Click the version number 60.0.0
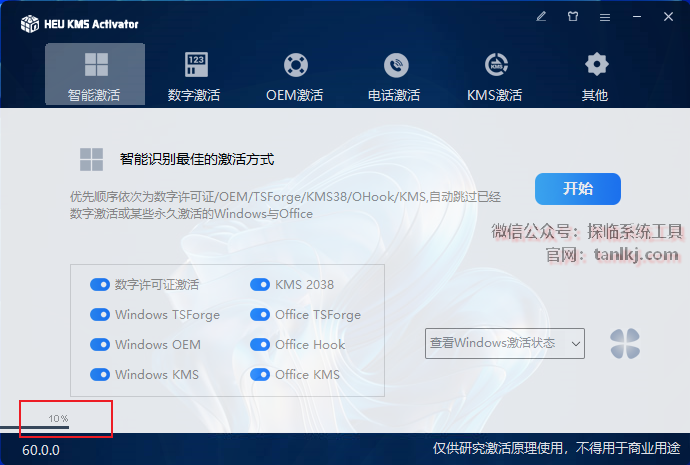The image size is (690, 465). click(41, 450)
